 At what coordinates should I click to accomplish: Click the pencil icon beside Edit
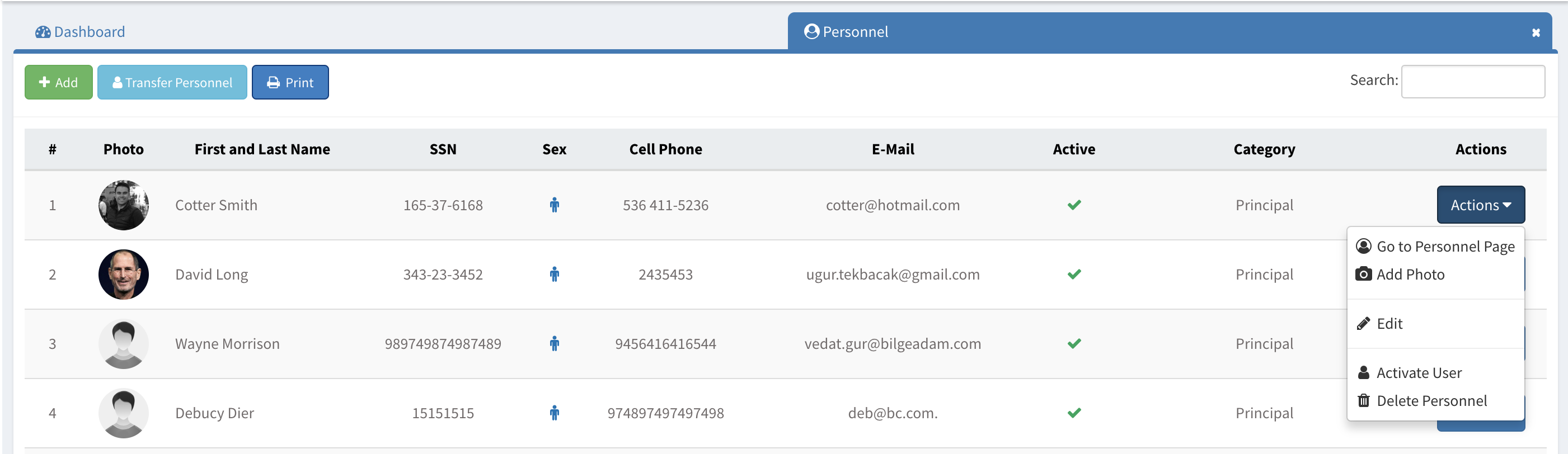point(1364,324)
